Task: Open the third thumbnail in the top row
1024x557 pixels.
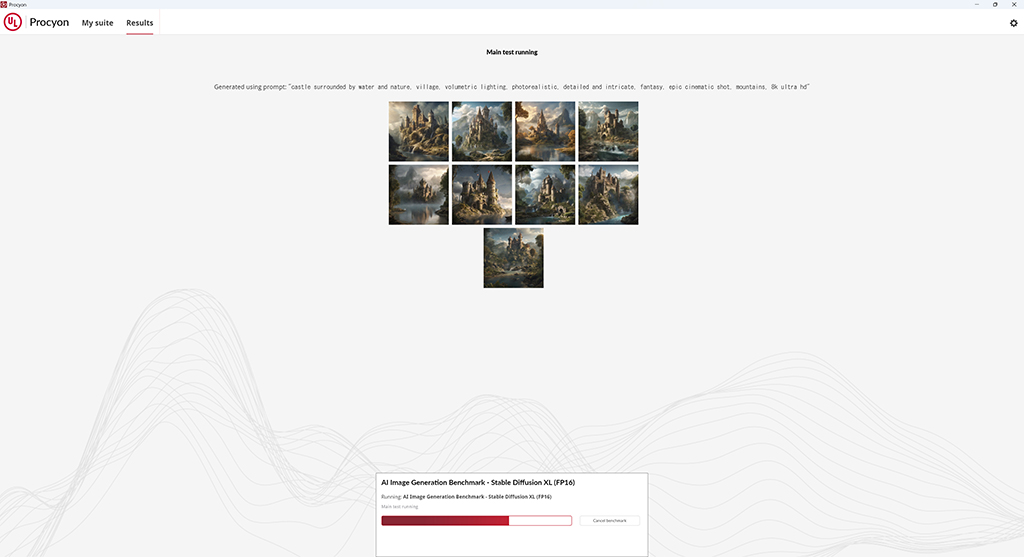Action: point(545,131)
